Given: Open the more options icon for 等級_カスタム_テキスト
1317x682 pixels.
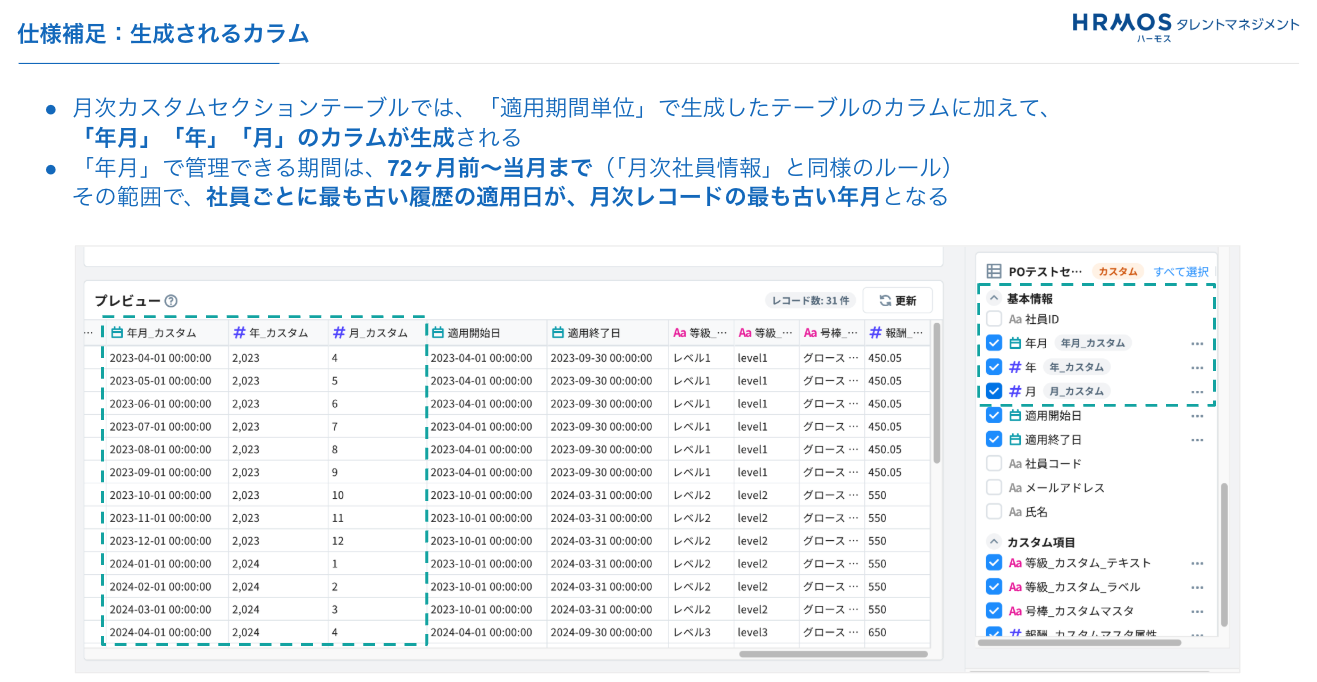Looking at the screenshot, I should 1196,563.
